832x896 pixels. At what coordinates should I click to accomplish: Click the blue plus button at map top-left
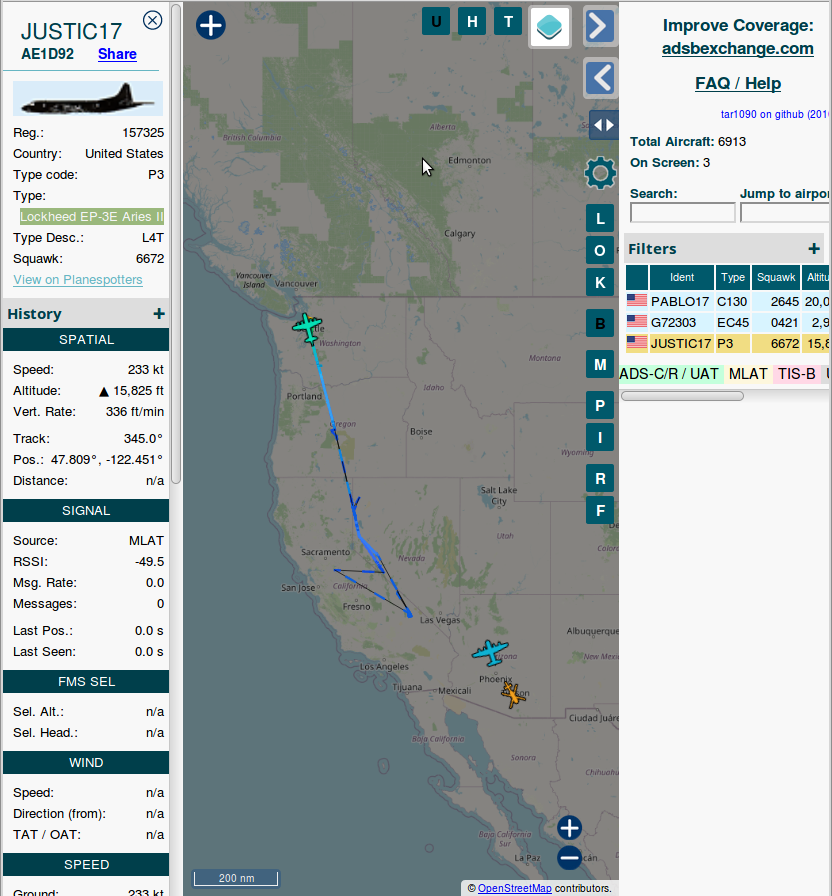tap(211, 25)
